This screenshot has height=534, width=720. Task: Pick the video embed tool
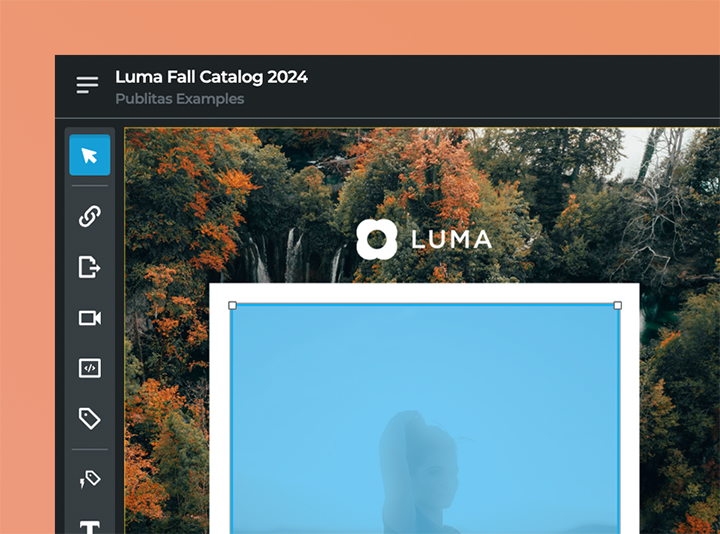(90, 318)
